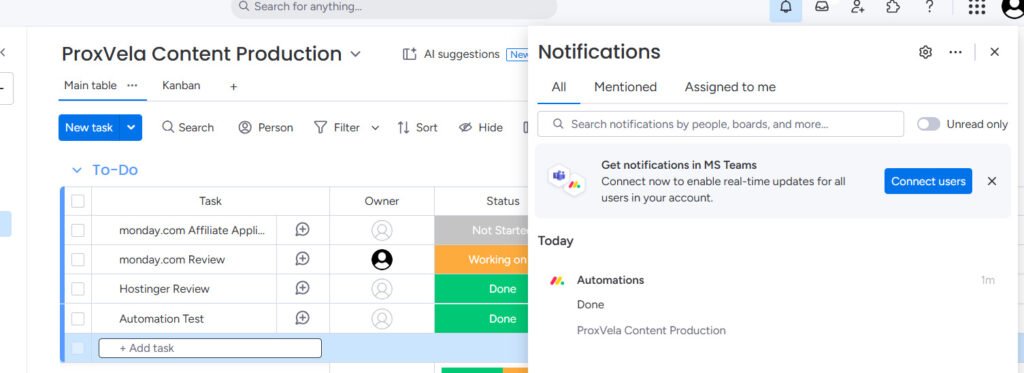Assign owner for monday.com Affiliate task
This screenshot has height=373, width=1024.
pyautogui.click(x=382, y=230)
